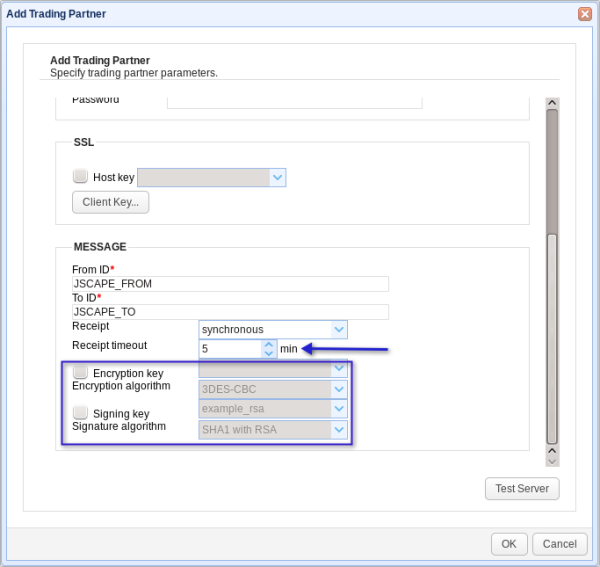Increase receipt timeout with up arrow

pos(268,344)
